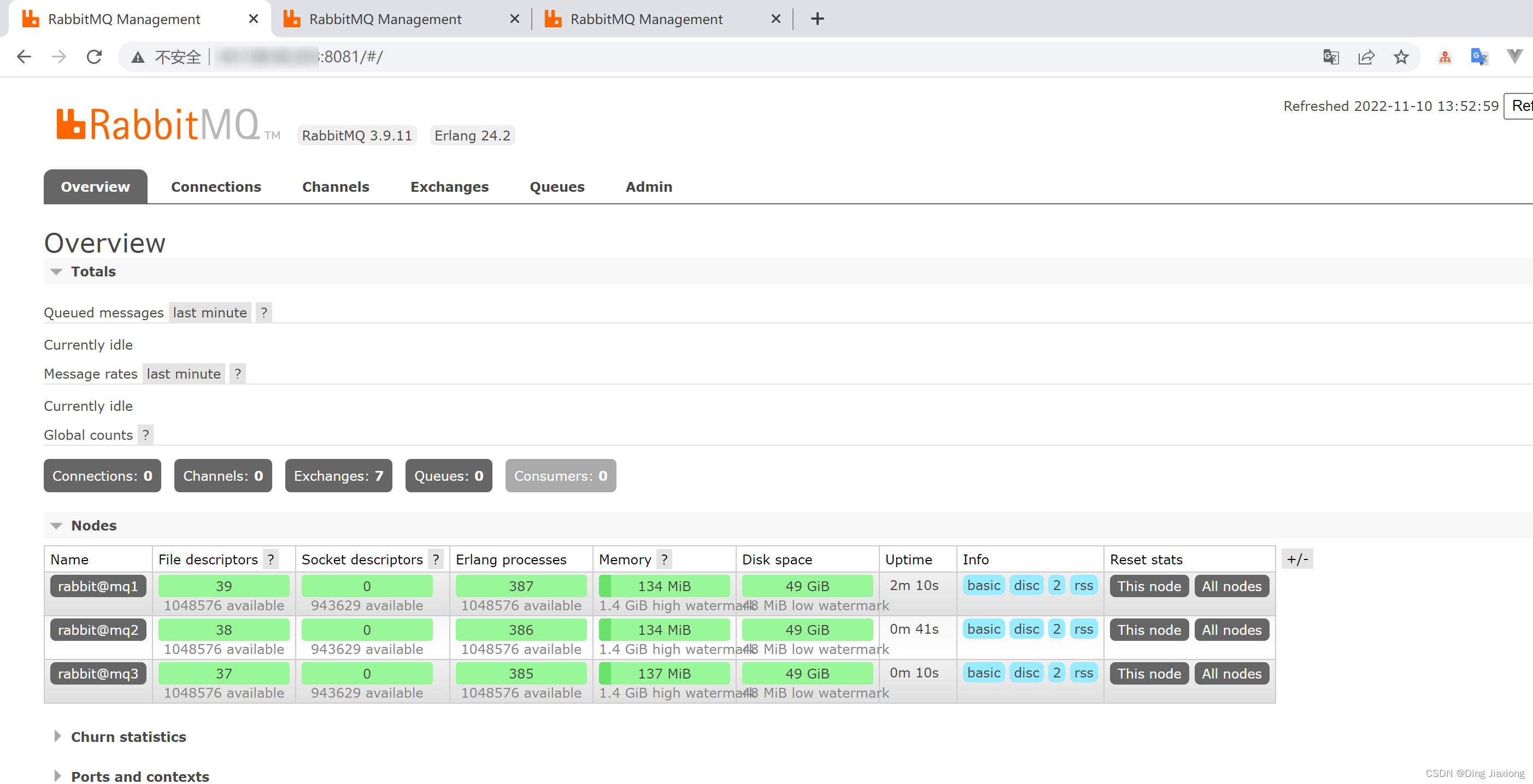Screen dimensions: 1533x784
Task: Reset stats for This node on rabbit@mq1
Action: pyautogui.click(x=1149, y=586)
